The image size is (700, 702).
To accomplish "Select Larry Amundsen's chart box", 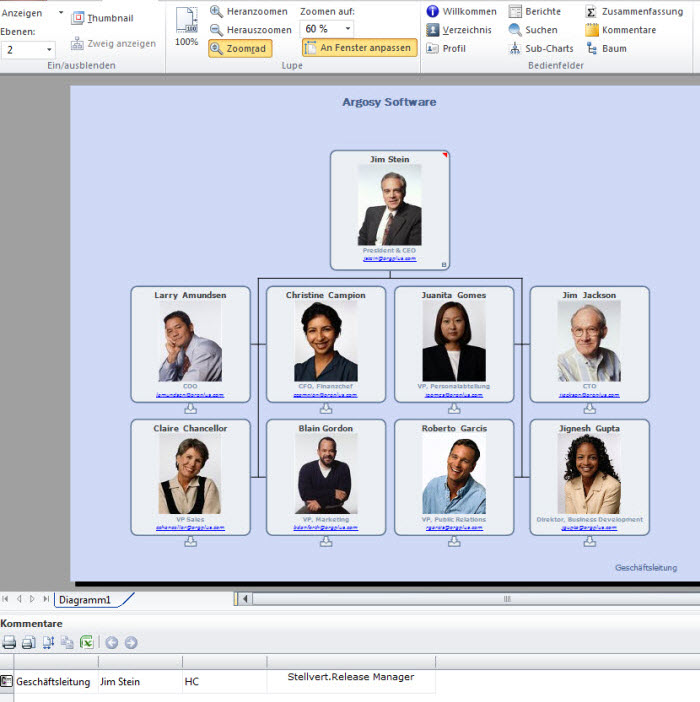I will pos(190,344).
